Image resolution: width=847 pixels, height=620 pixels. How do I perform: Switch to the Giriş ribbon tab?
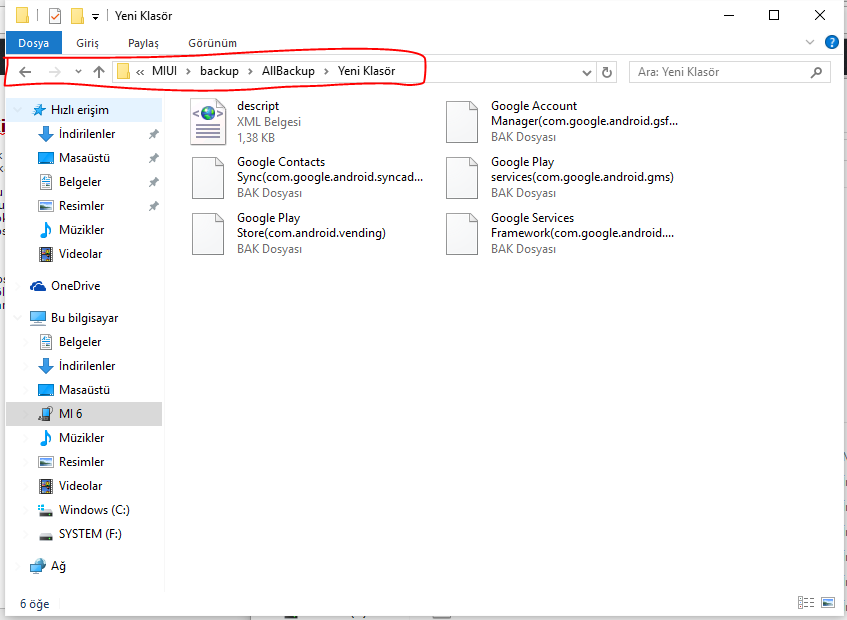(88, 43)
